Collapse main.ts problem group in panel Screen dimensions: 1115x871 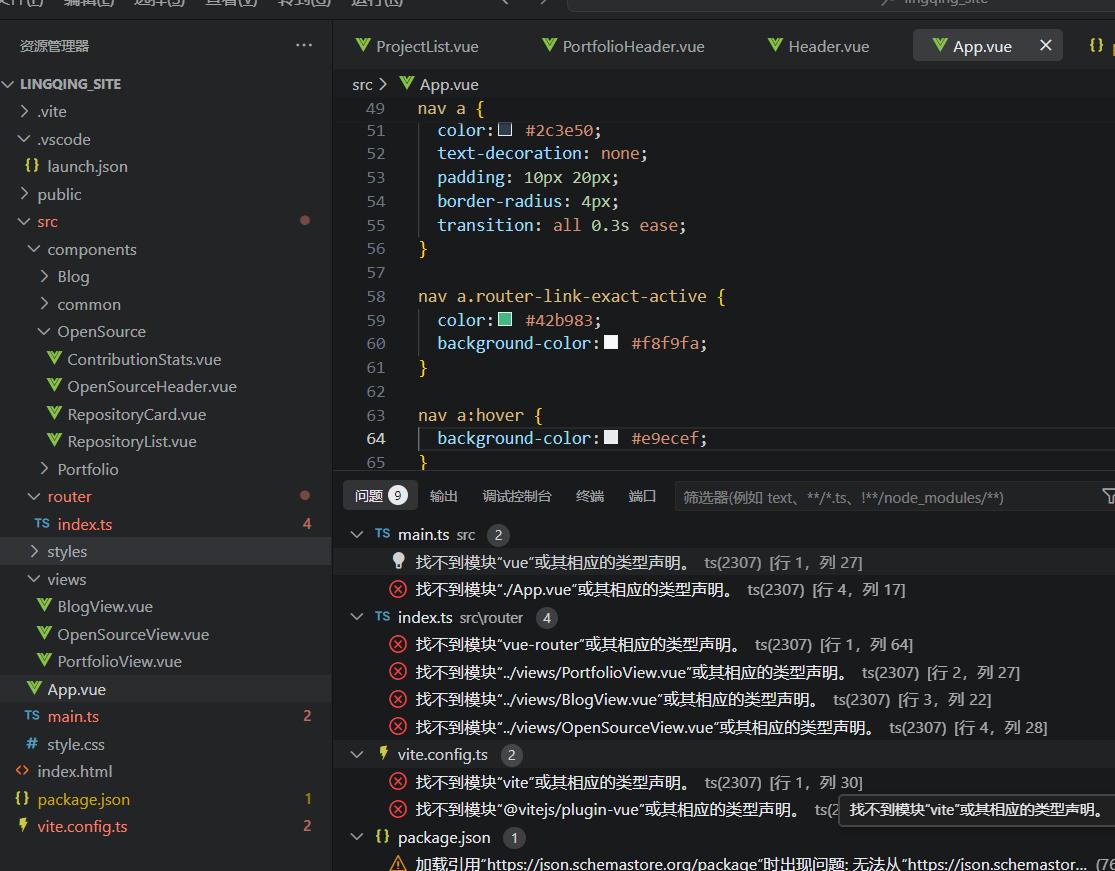[357, 535]
